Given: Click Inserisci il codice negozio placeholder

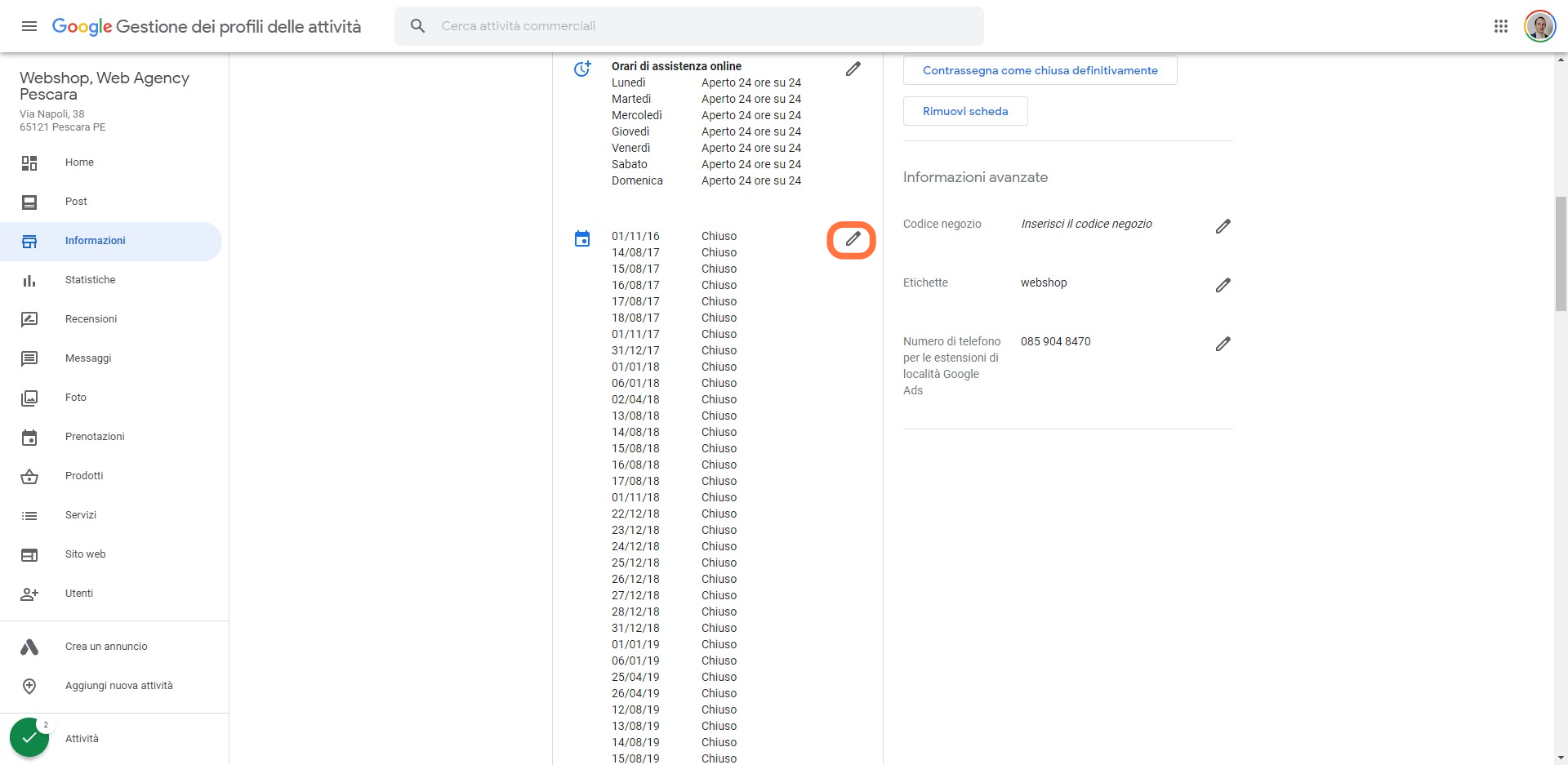Looking at the screenshot, I should click(1086, 224).
